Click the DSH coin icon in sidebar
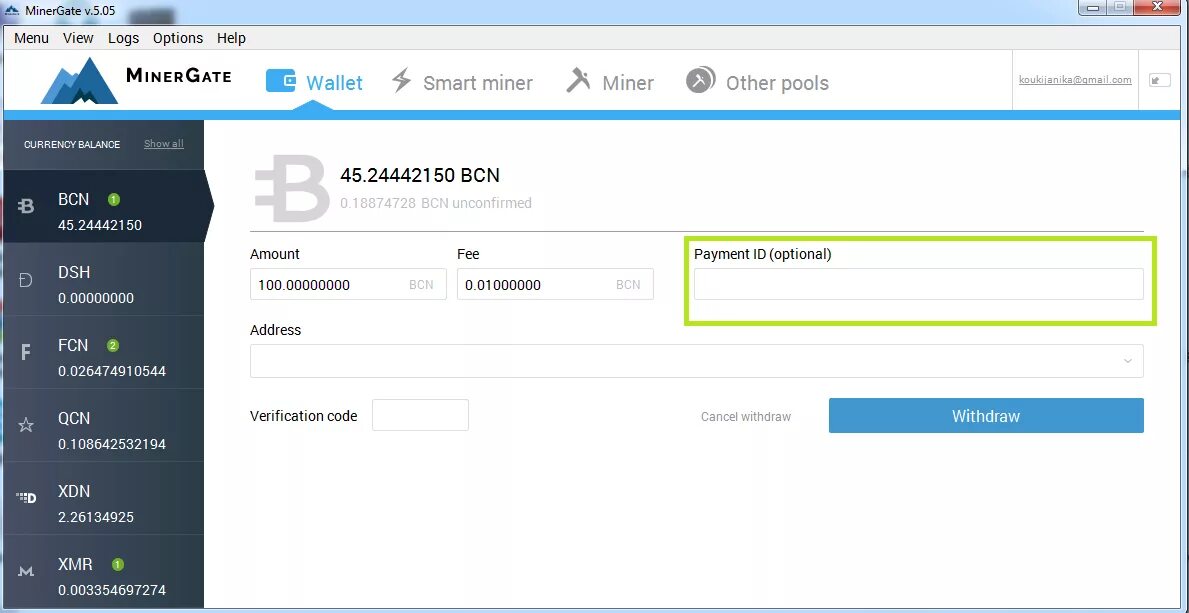1189x613 pixels. point(26,280)
